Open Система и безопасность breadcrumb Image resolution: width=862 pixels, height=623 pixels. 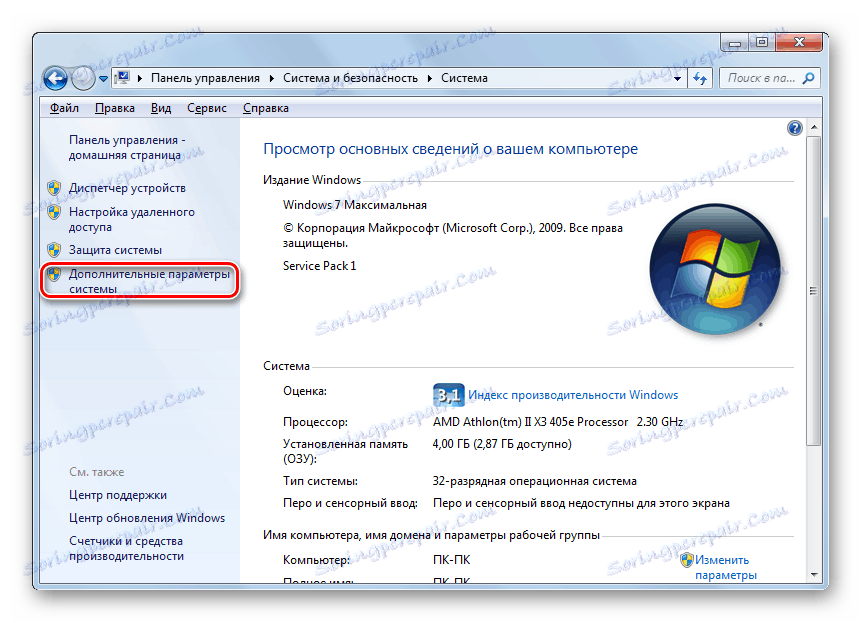(x=350, y=78)
